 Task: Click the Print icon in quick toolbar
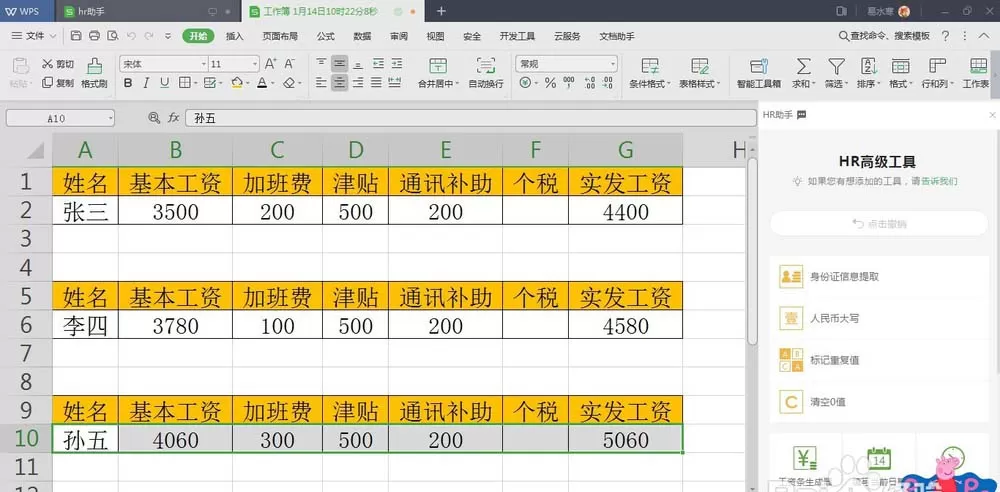(x=94, y=36)
